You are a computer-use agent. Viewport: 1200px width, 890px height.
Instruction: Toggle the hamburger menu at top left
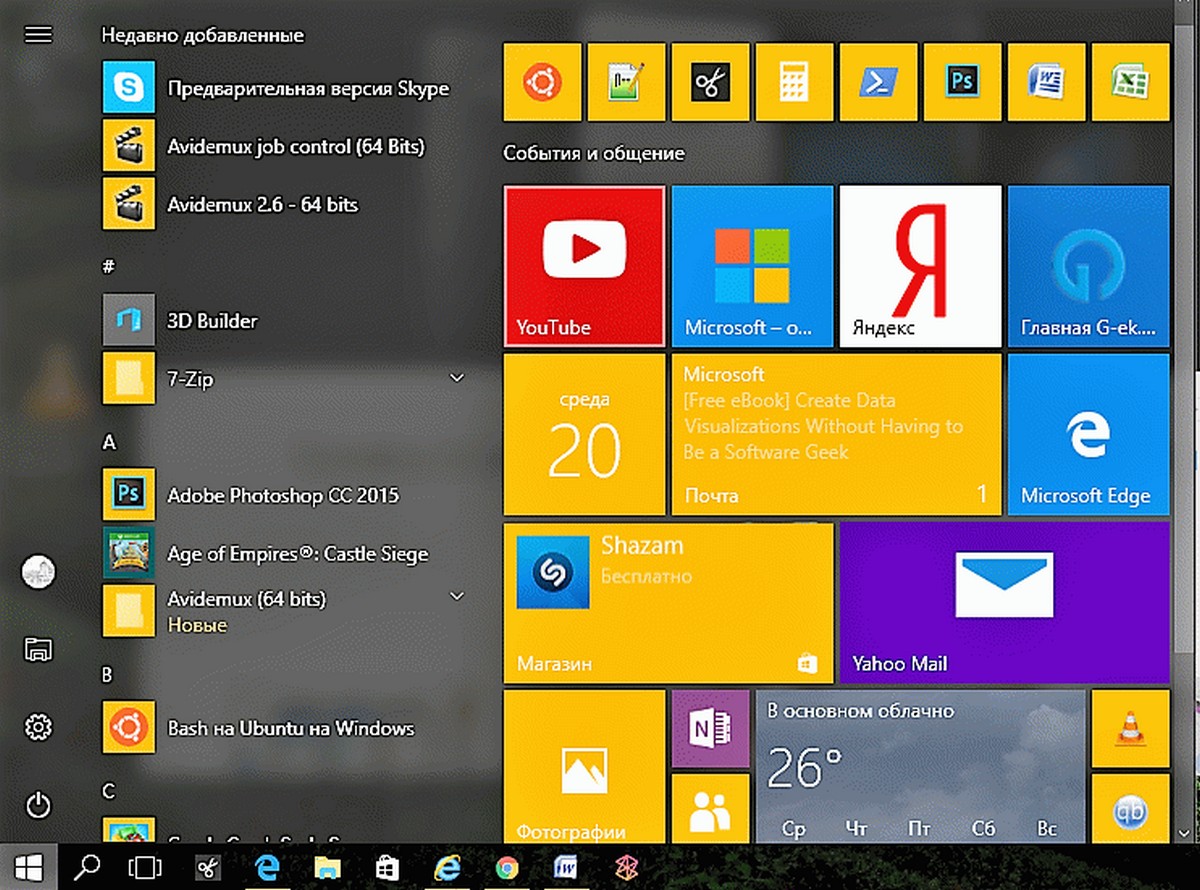[x=38, y=35]
